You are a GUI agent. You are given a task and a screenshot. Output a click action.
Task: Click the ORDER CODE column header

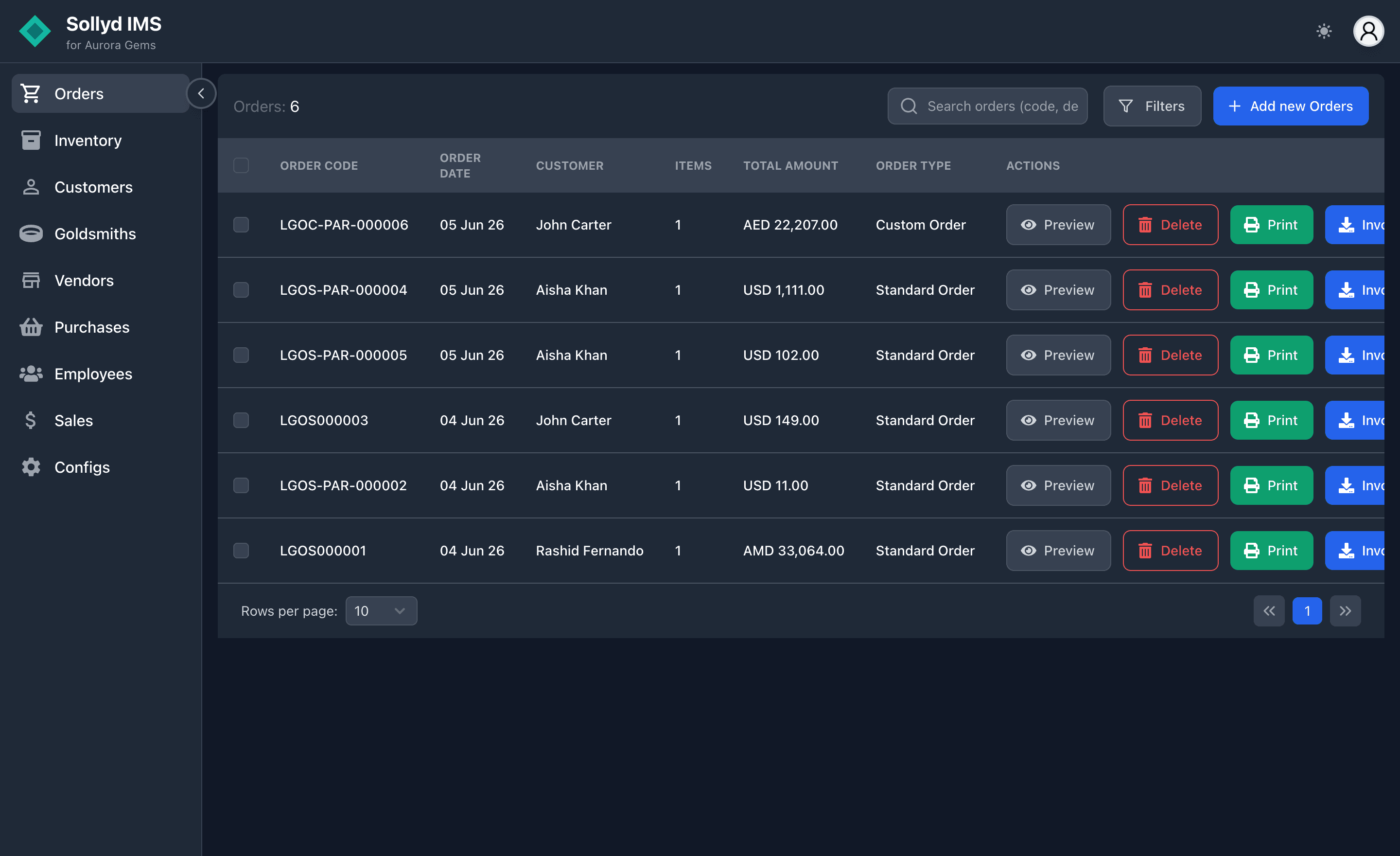(319, 165)
